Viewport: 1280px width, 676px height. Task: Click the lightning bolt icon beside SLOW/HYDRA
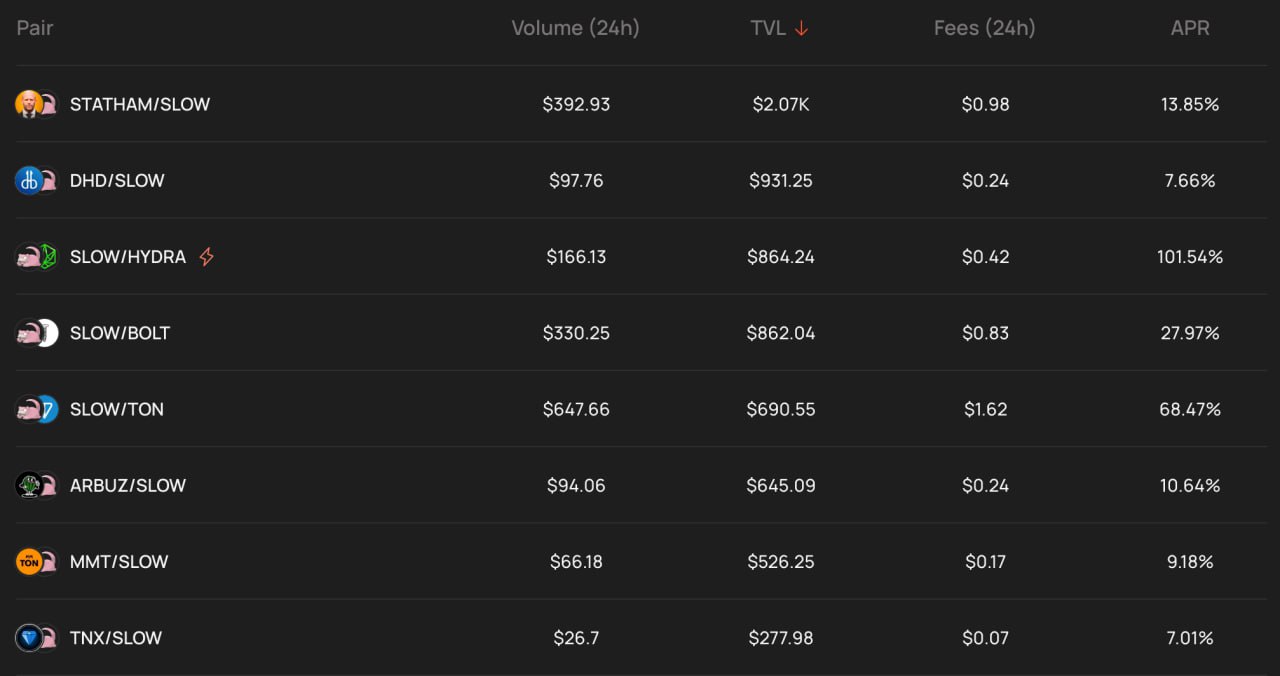coord(207,257)
